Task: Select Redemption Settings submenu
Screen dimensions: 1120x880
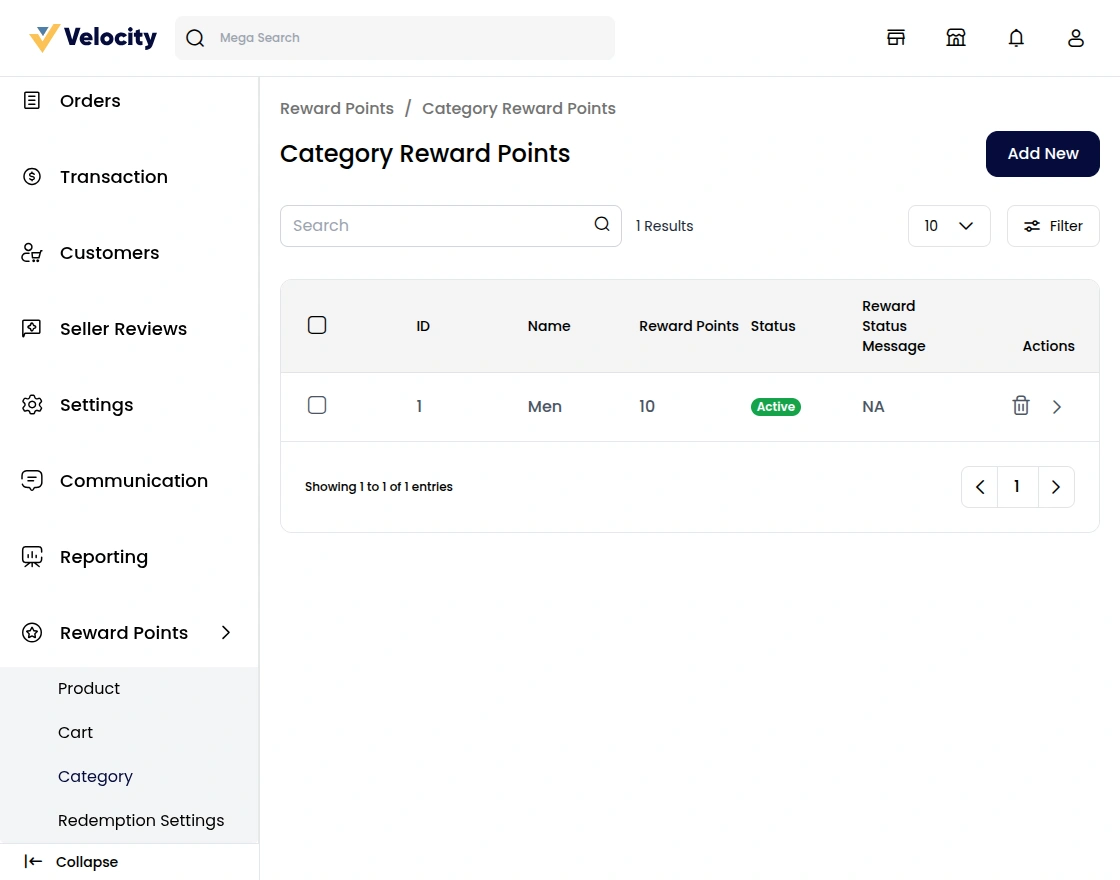Action: (141, 821)
